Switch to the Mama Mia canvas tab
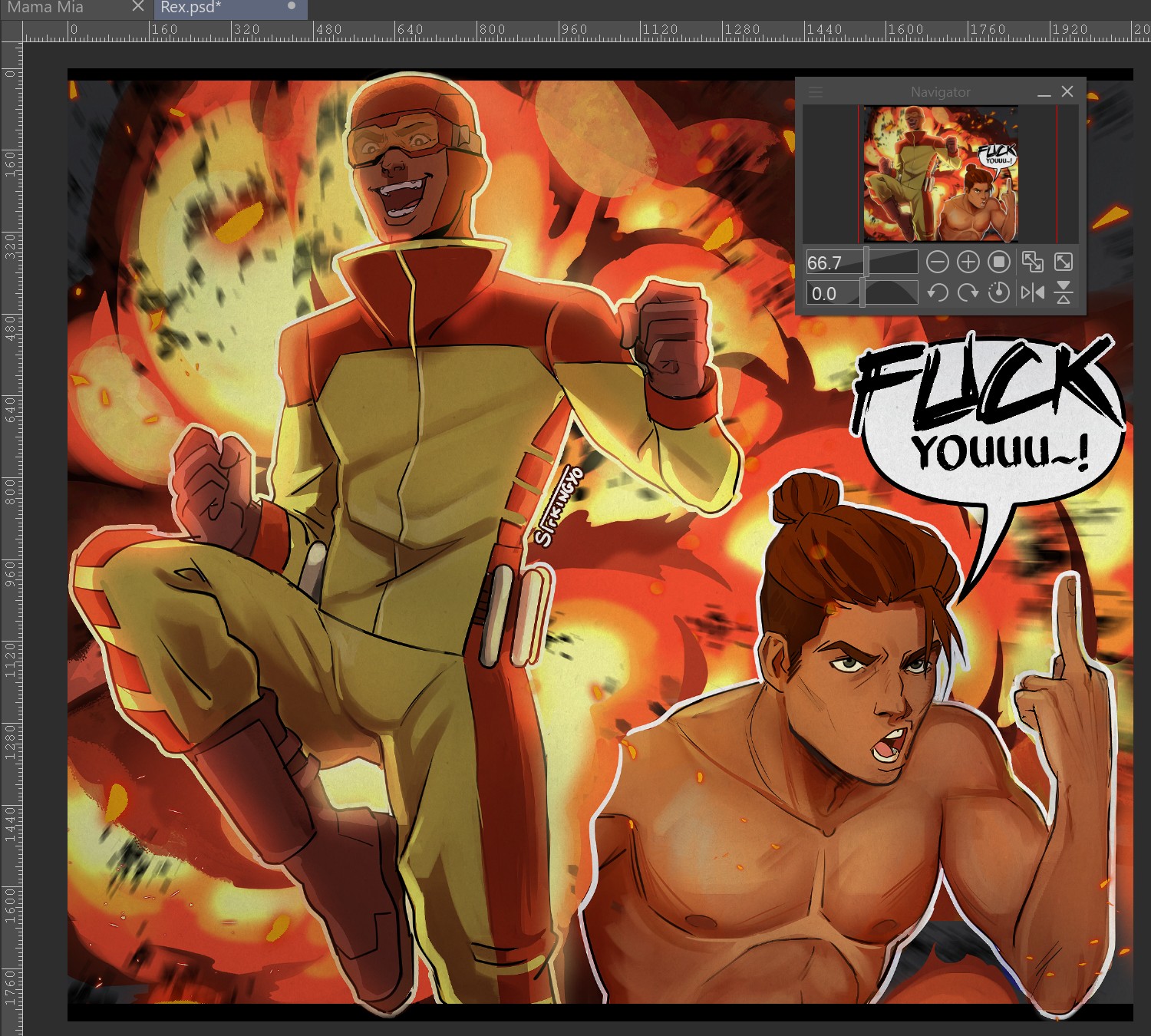 pyautogui.click(x=46, y=8)
